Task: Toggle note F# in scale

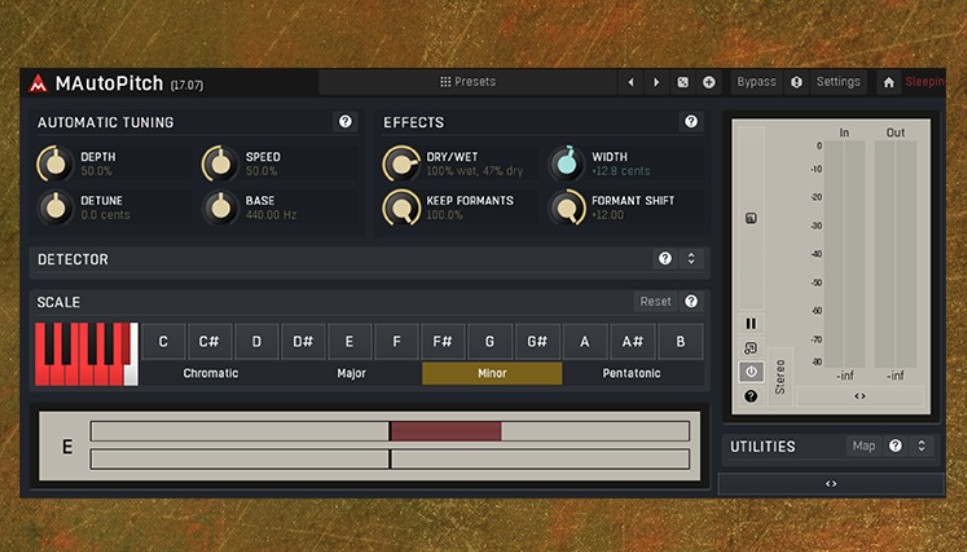Action: click(x=443, y=342)
